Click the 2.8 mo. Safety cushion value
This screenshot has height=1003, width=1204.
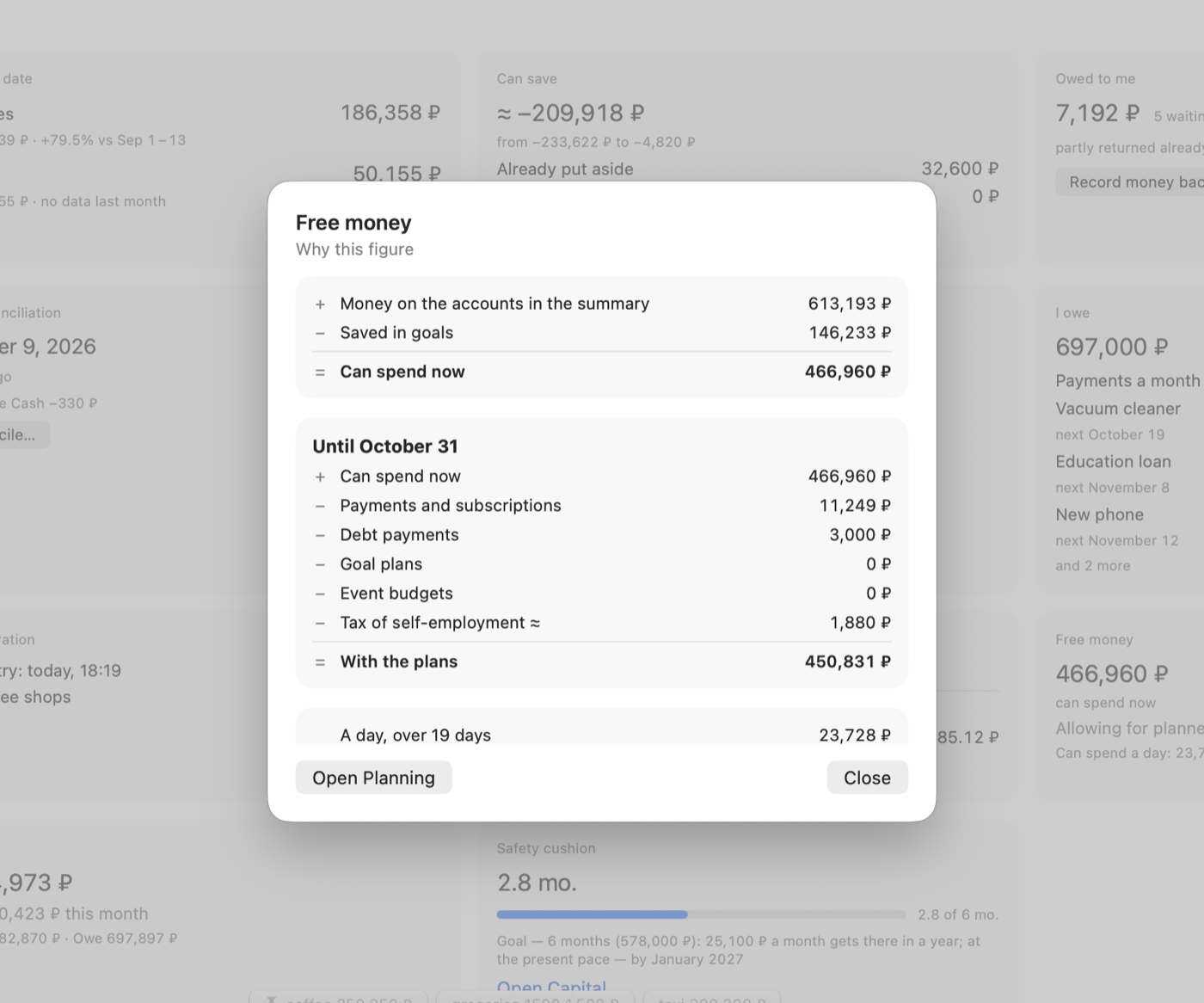coord(537,883)
